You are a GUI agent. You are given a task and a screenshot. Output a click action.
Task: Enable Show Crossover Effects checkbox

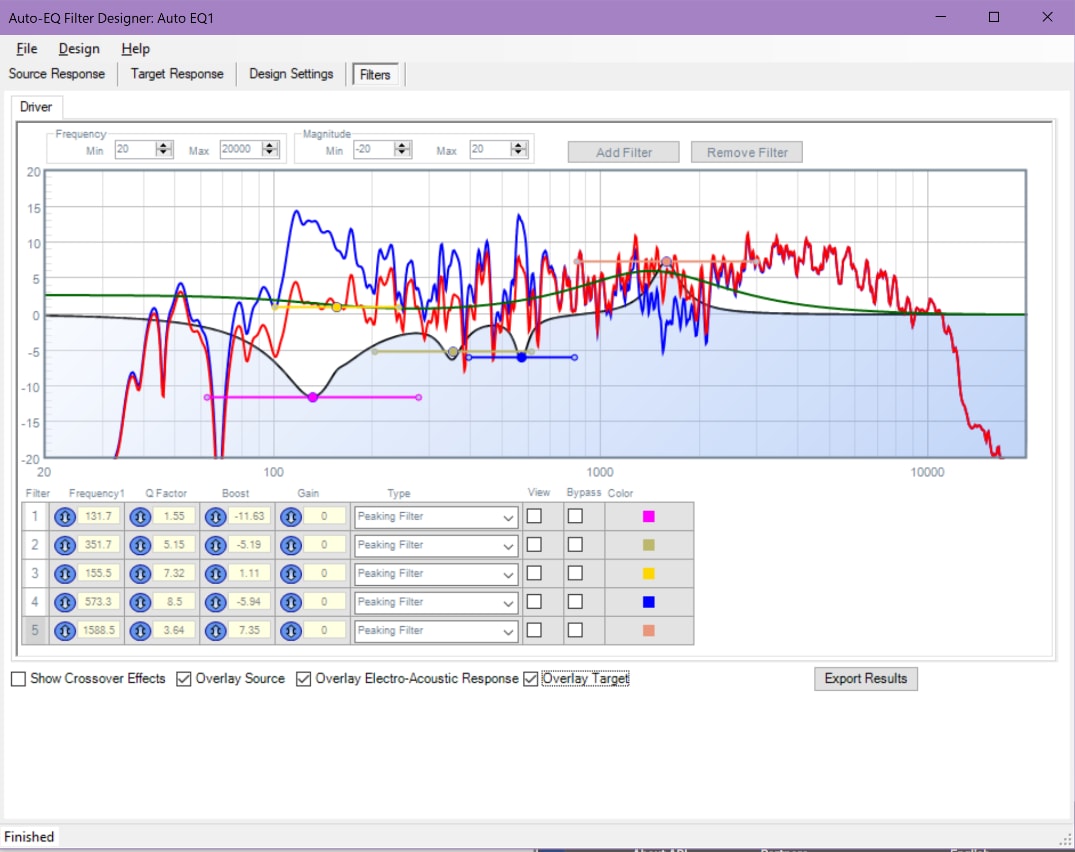[x=19, y=679]
